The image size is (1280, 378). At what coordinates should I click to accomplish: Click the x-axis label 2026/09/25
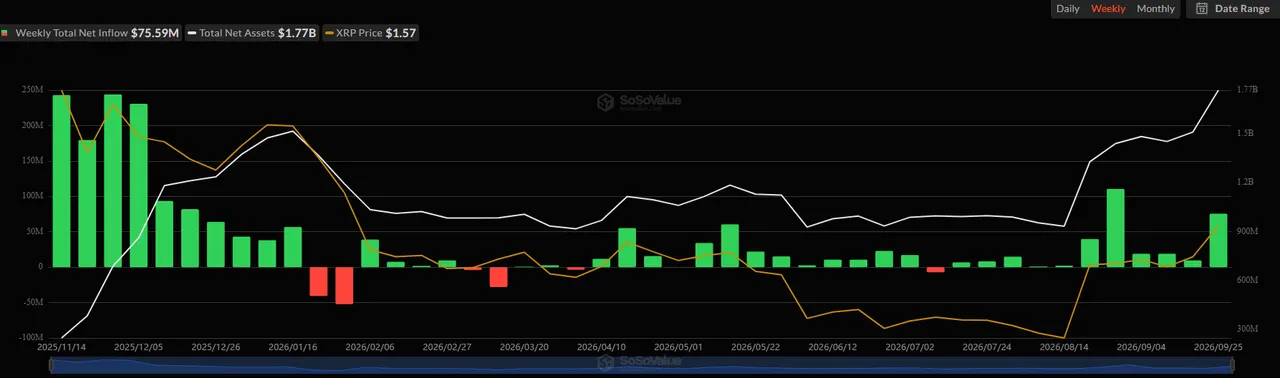1218,347
